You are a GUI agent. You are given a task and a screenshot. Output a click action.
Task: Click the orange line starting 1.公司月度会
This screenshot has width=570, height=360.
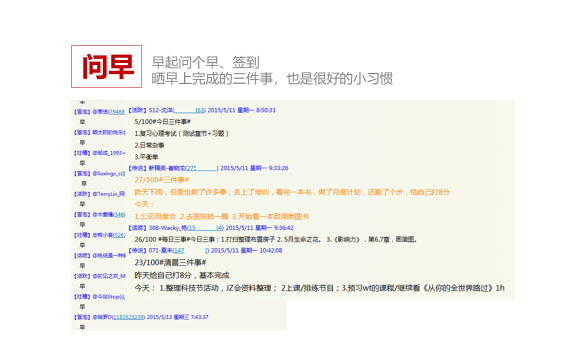[222, 217]
